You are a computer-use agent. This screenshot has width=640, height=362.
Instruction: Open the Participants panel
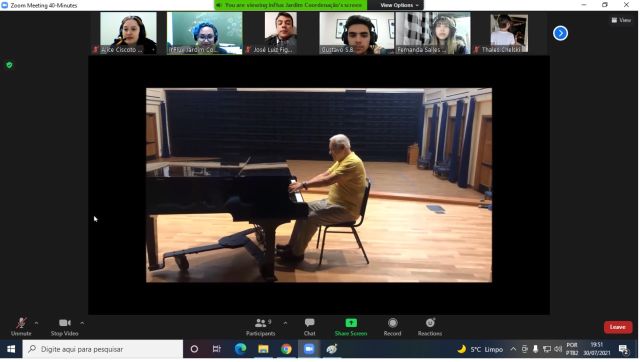(x=260, y=327)
